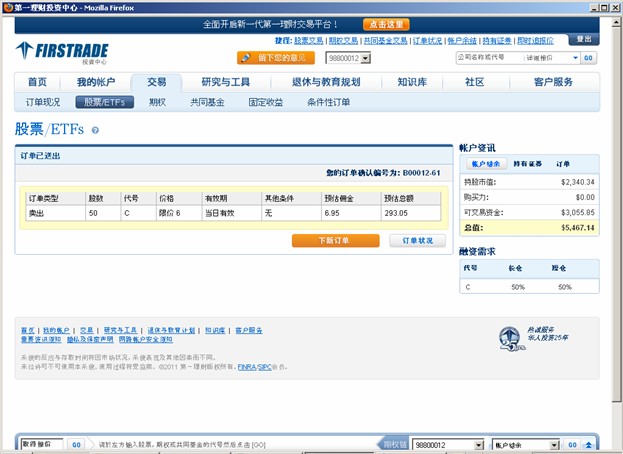Select the 期权 sub-tab
Screen dimensions: 623x454
click(157, 102)
